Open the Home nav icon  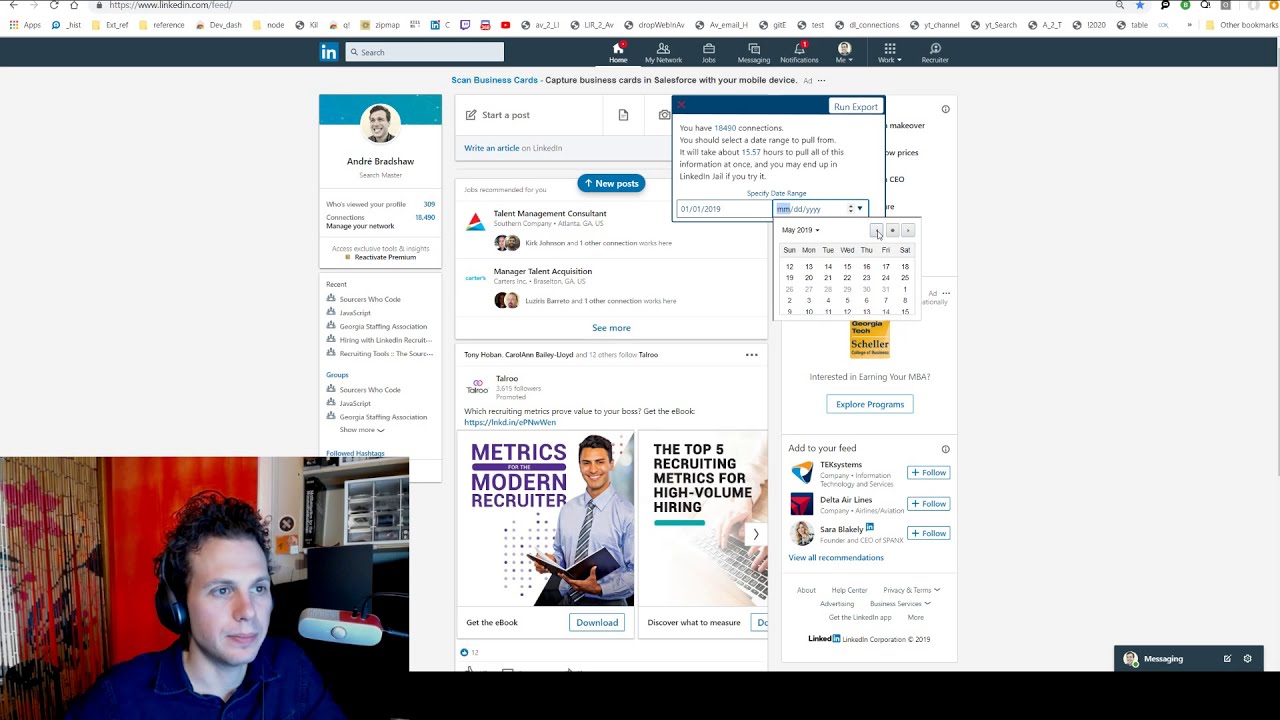tap(618, 52)
